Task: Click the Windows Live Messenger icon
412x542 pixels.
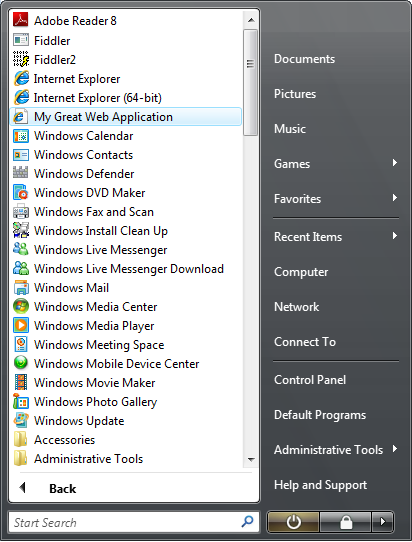Action: pos(20,249)
